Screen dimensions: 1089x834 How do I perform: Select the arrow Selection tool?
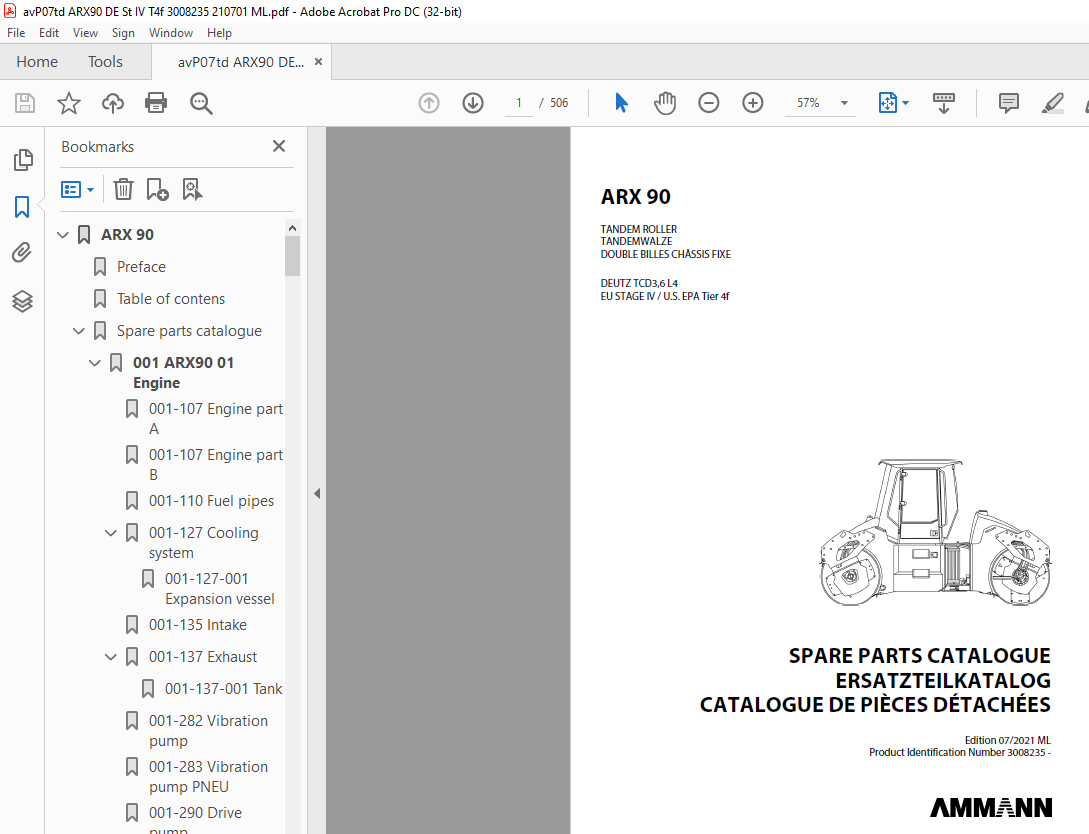[x=621, y=103]
